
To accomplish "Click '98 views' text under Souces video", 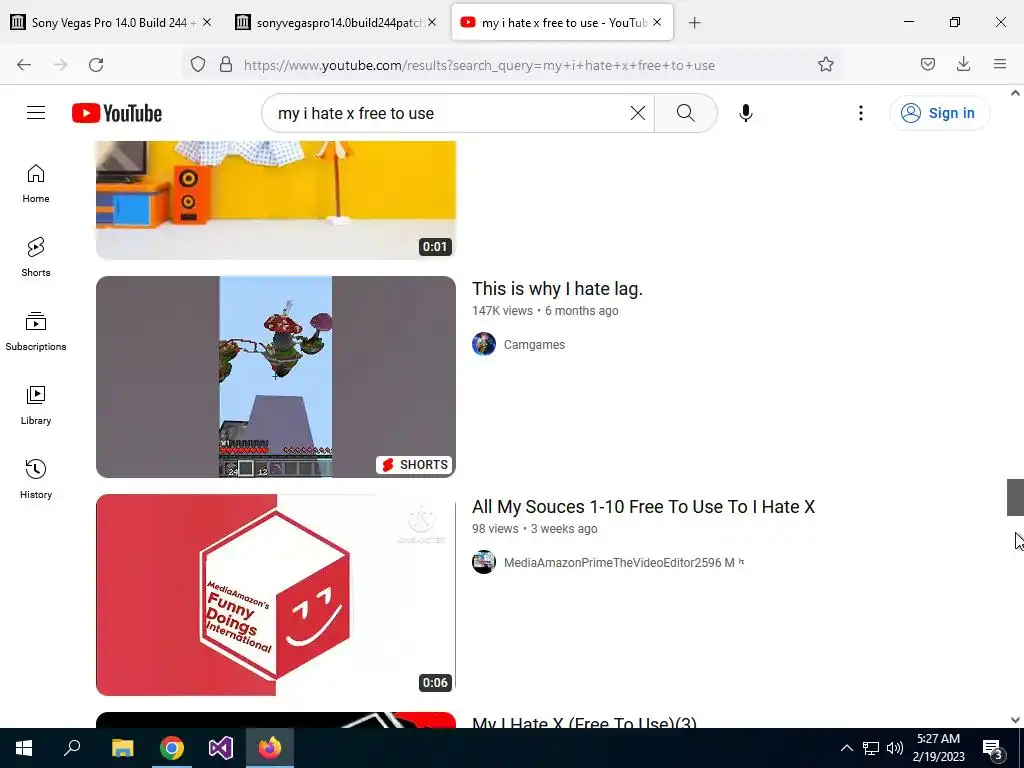I will coord(495,529).
